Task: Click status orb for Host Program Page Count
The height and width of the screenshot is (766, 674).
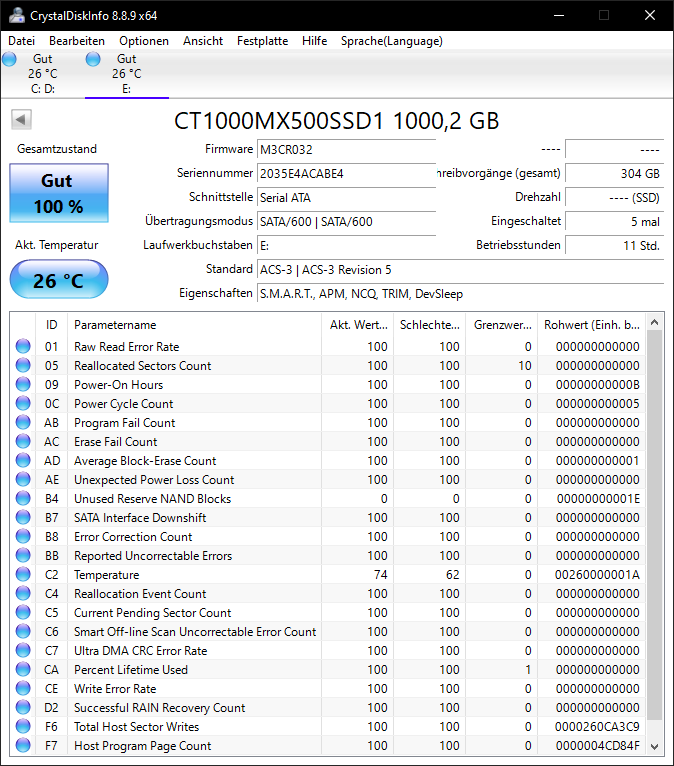Action: coord(23,746)
